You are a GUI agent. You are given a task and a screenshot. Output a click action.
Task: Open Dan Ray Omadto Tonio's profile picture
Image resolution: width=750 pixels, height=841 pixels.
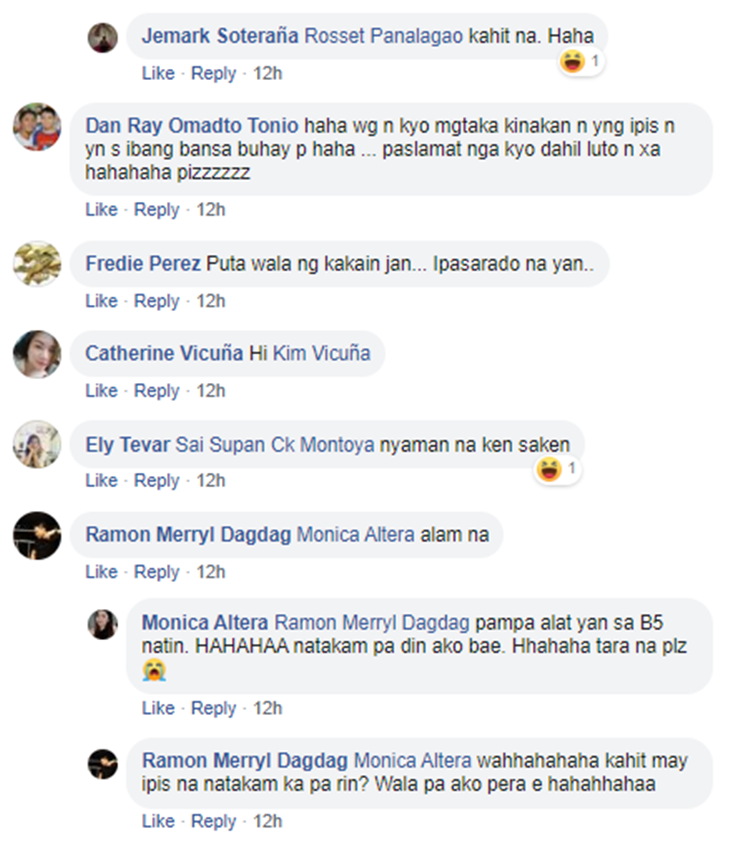coord(37,127)
